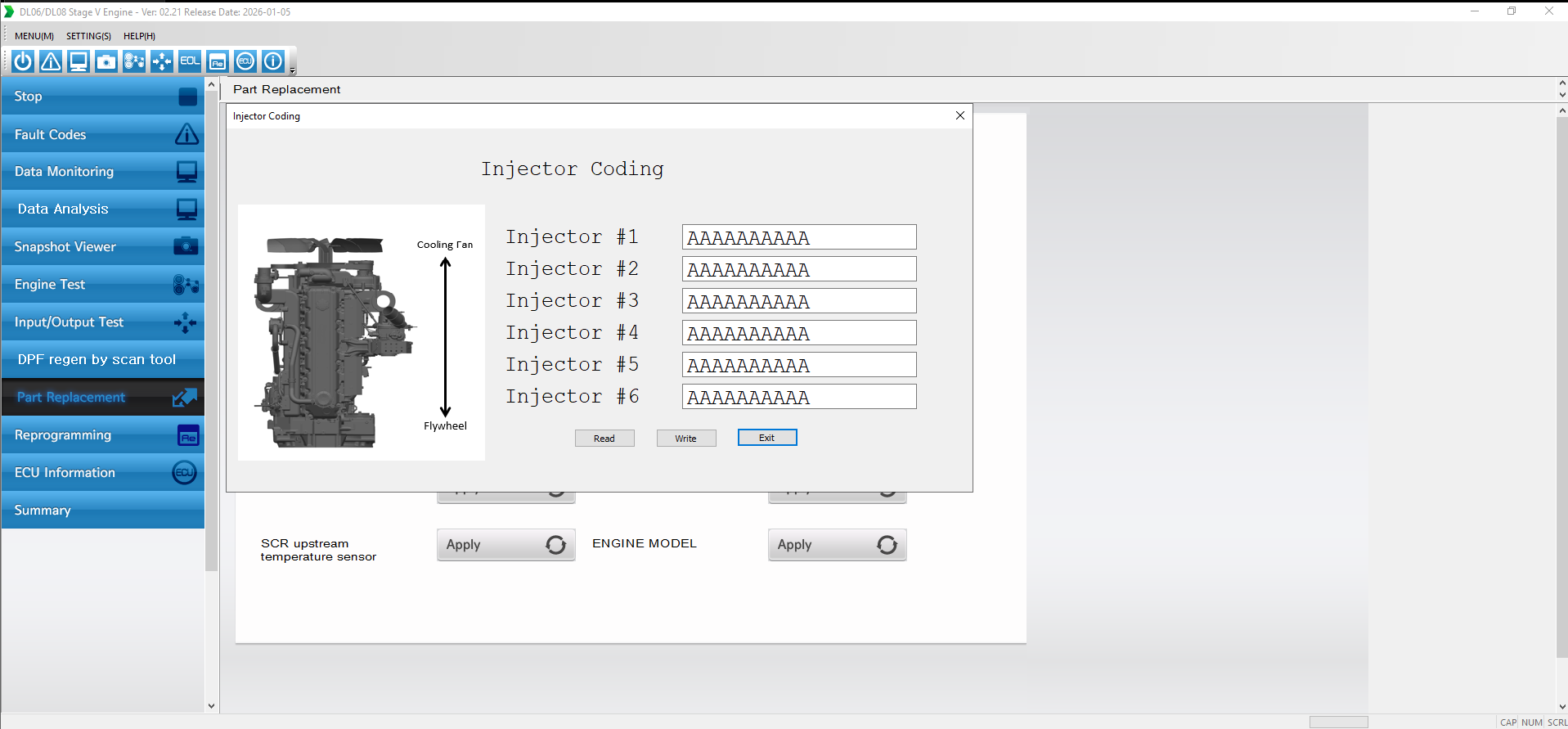
Task: Click the sidebar vertical scrollbar thumb
Action: (x=212, y=331)
